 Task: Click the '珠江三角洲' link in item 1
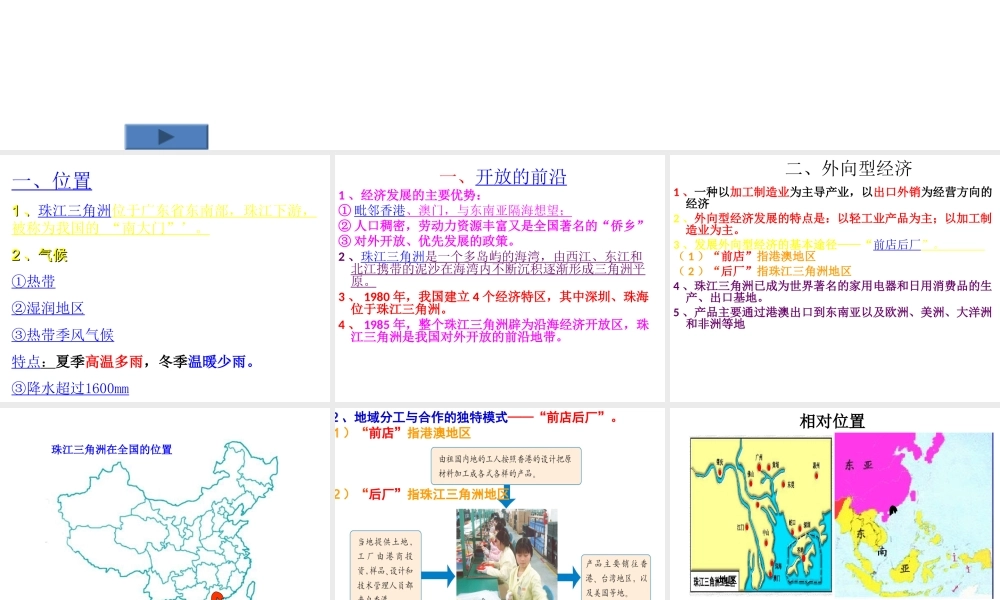[x=75, y=210]
